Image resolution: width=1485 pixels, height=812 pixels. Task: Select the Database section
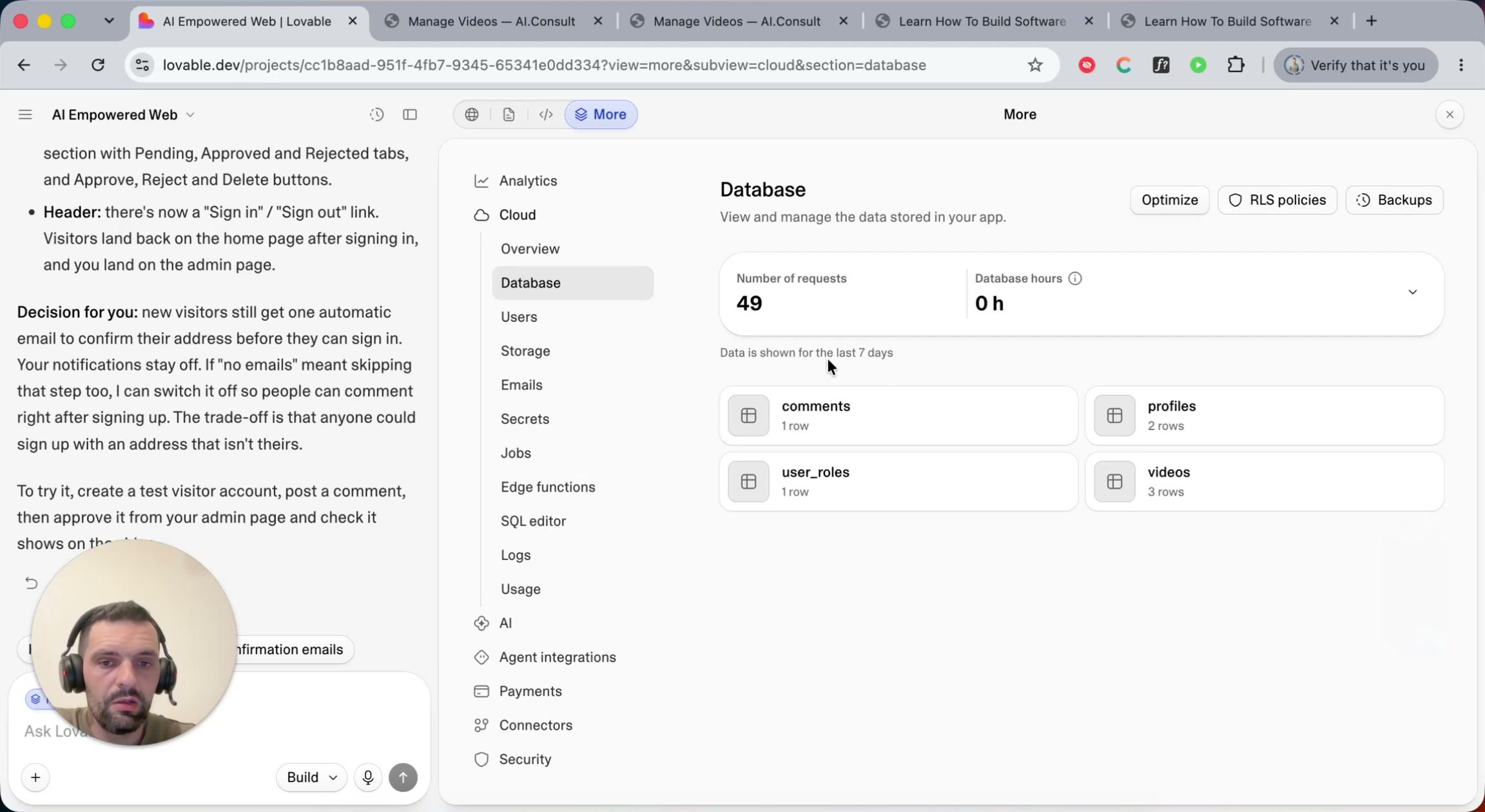click(x=573, y=283)
